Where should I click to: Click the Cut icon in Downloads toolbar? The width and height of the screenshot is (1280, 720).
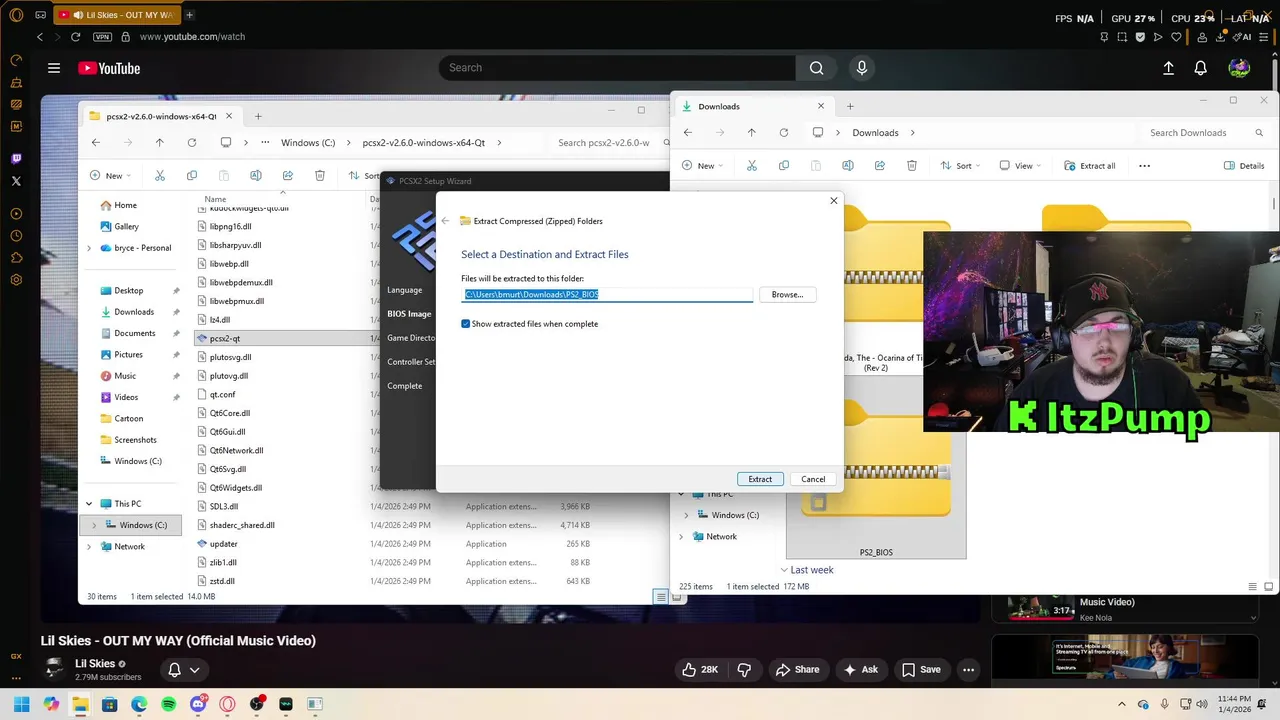tap(752, 166)
